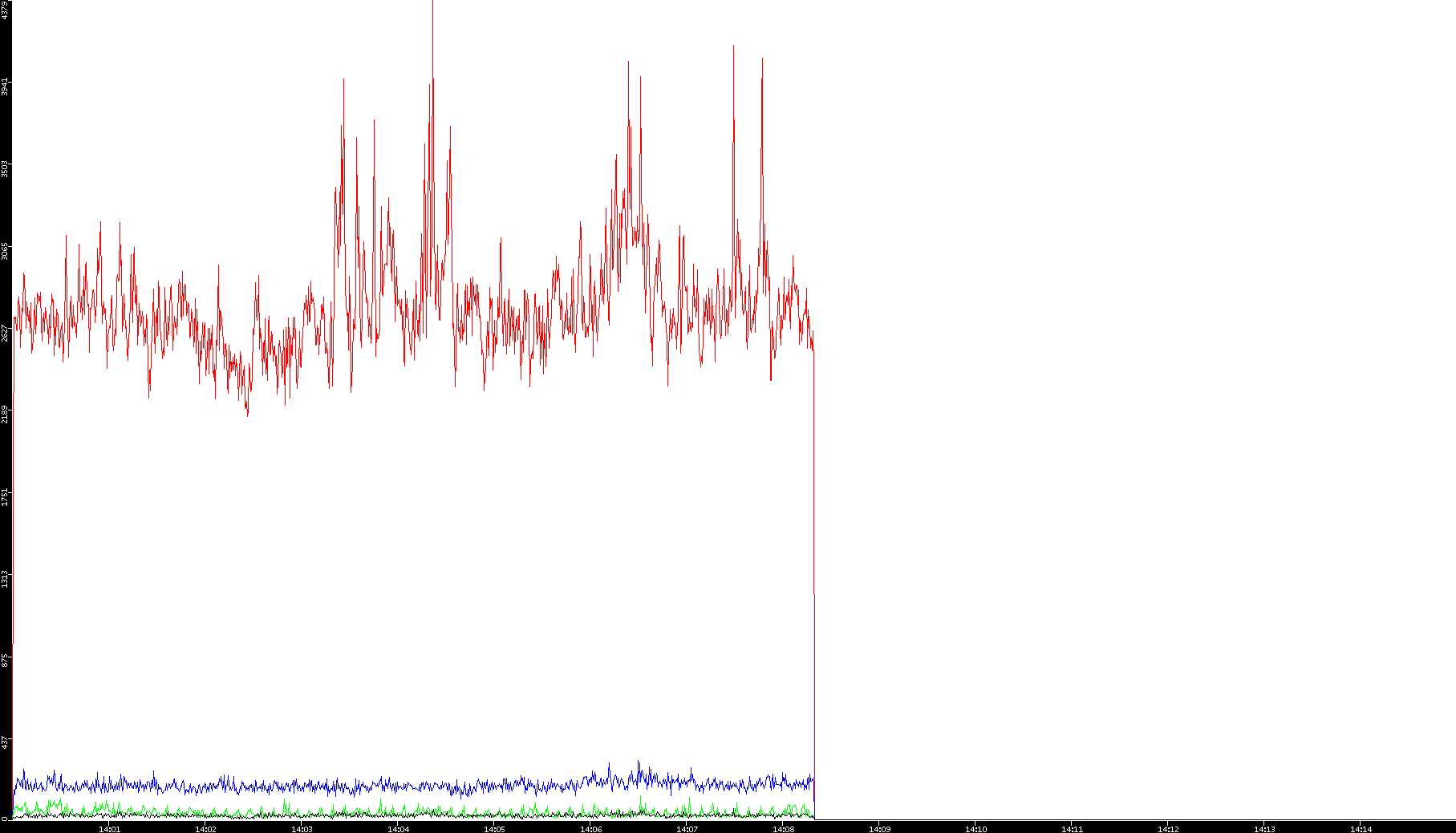Pick the 14:12 time axis marker
Screen dimensions: 1456x833
coord(1168,829)
